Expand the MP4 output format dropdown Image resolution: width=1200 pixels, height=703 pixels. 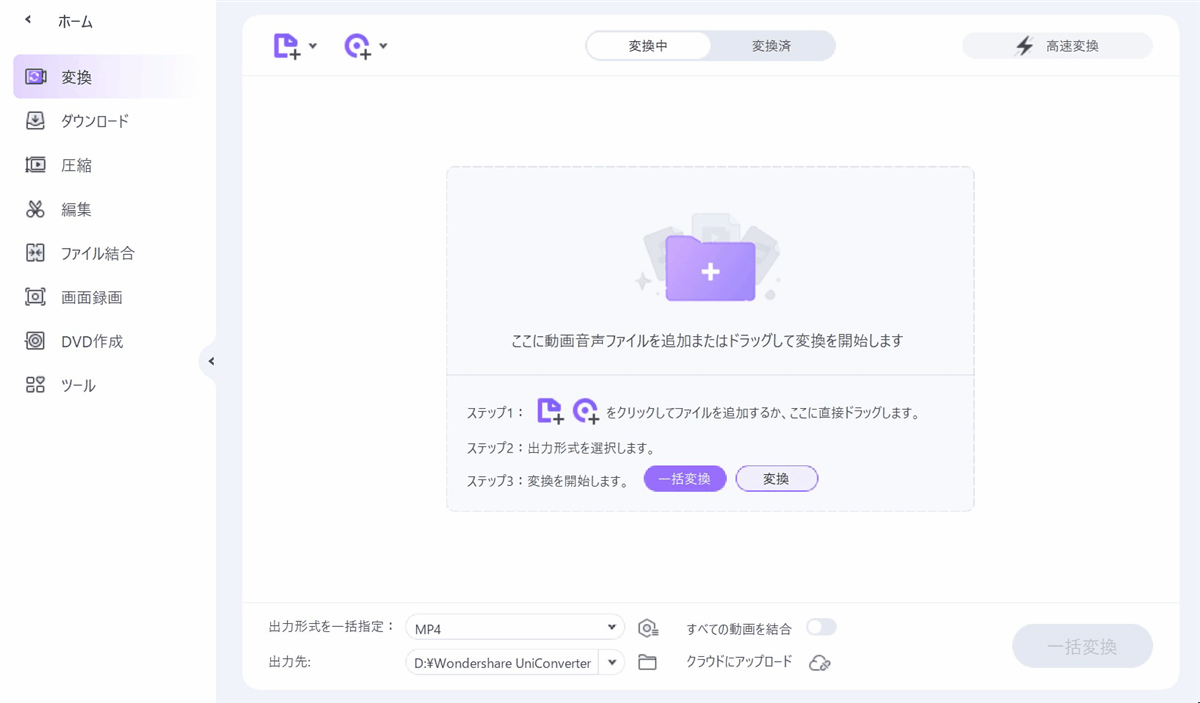pyautogui.click(x=612, y=628)
